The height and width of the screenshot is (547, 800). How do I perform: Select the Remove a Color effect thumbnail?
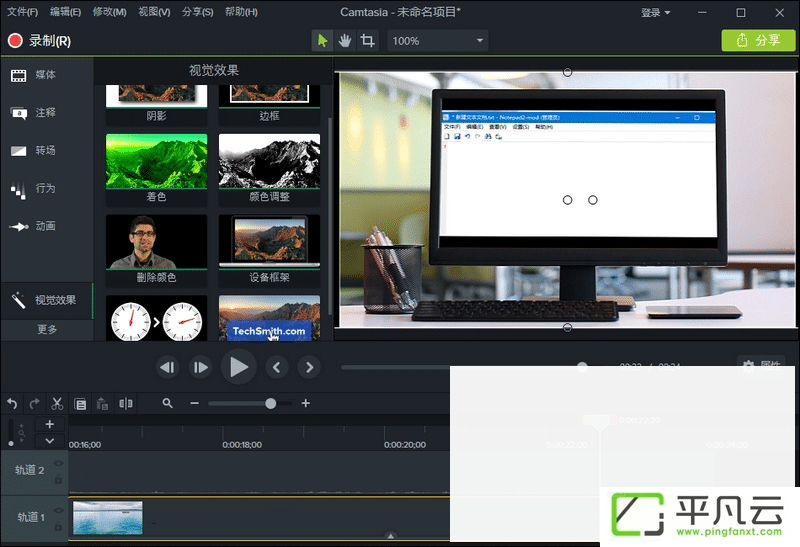coord(157,250)
